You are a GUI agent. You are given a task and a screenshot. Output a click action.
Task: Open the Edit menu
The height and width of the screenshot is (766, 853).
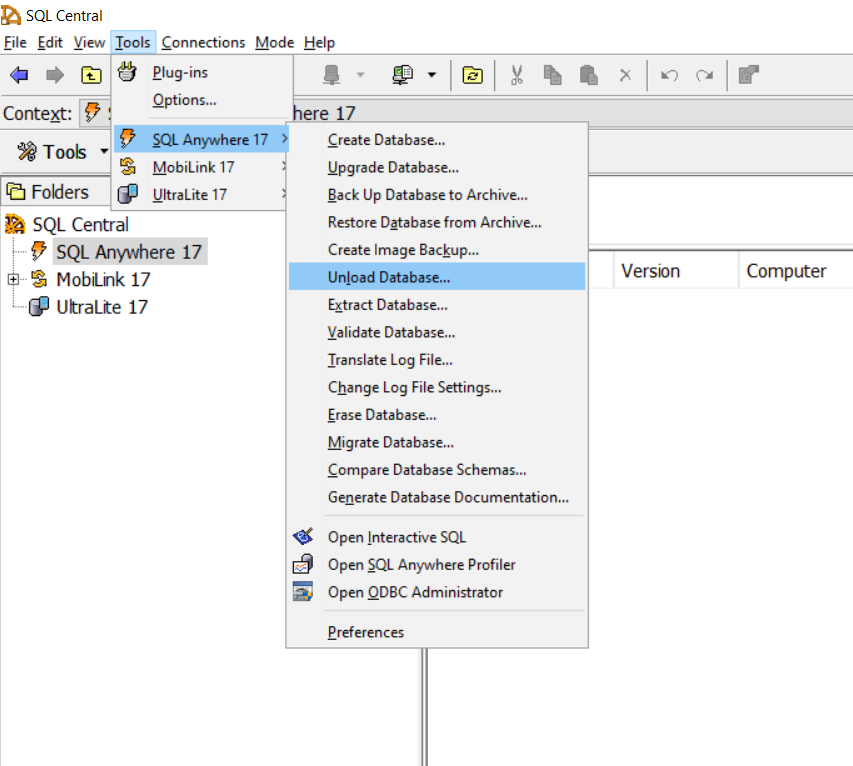(x=50, y=42)
